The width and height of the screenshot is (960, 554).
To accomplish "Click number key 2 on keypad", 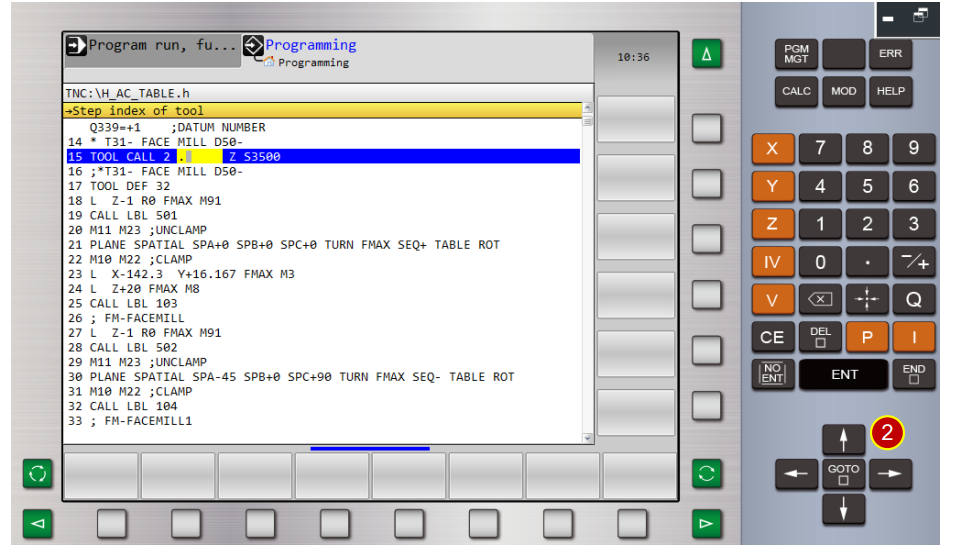I will 867,224.
